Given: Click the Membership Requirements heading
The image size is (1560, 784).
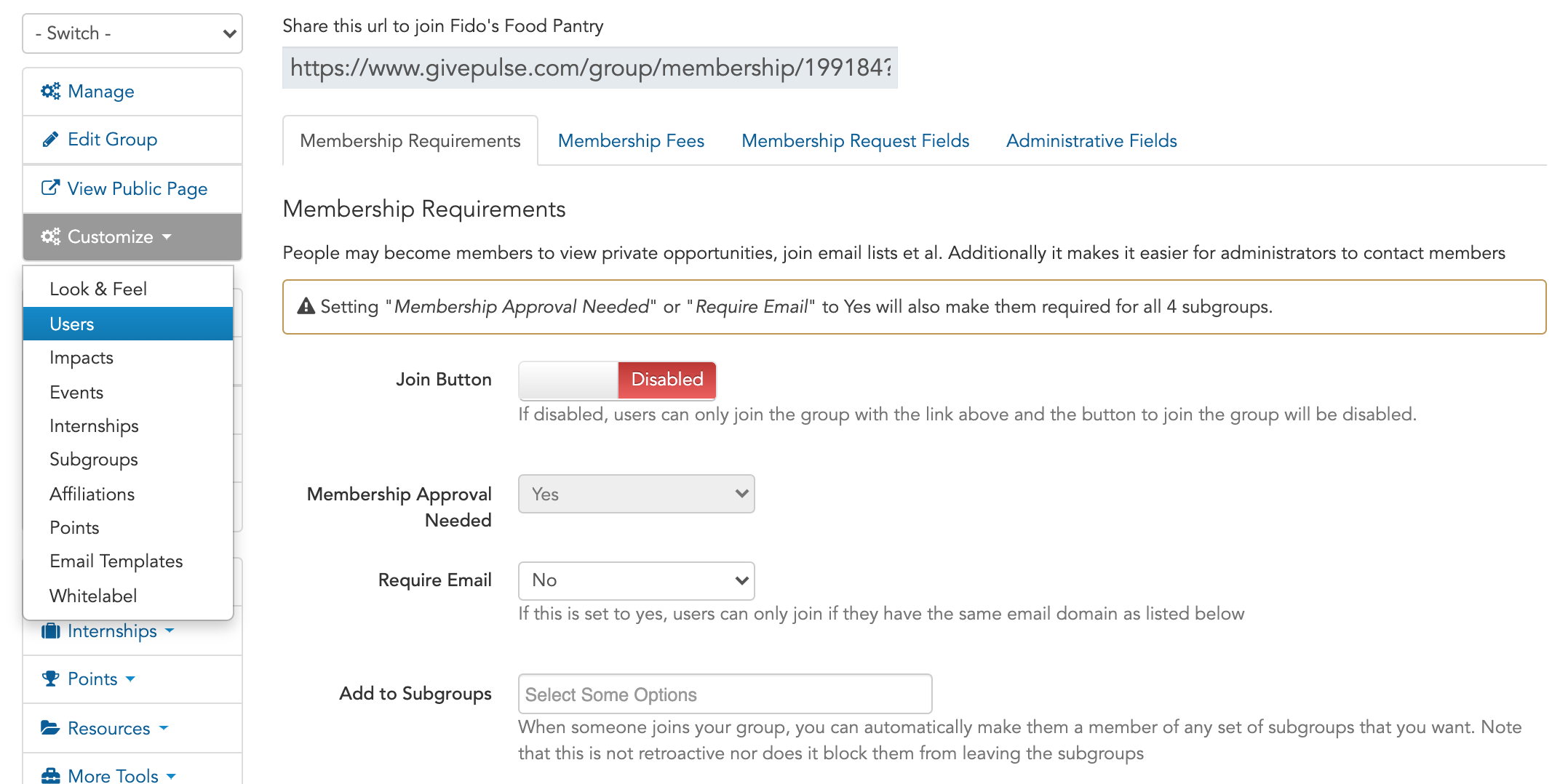Looking at the screenshot, I should (x=424, y=209).
